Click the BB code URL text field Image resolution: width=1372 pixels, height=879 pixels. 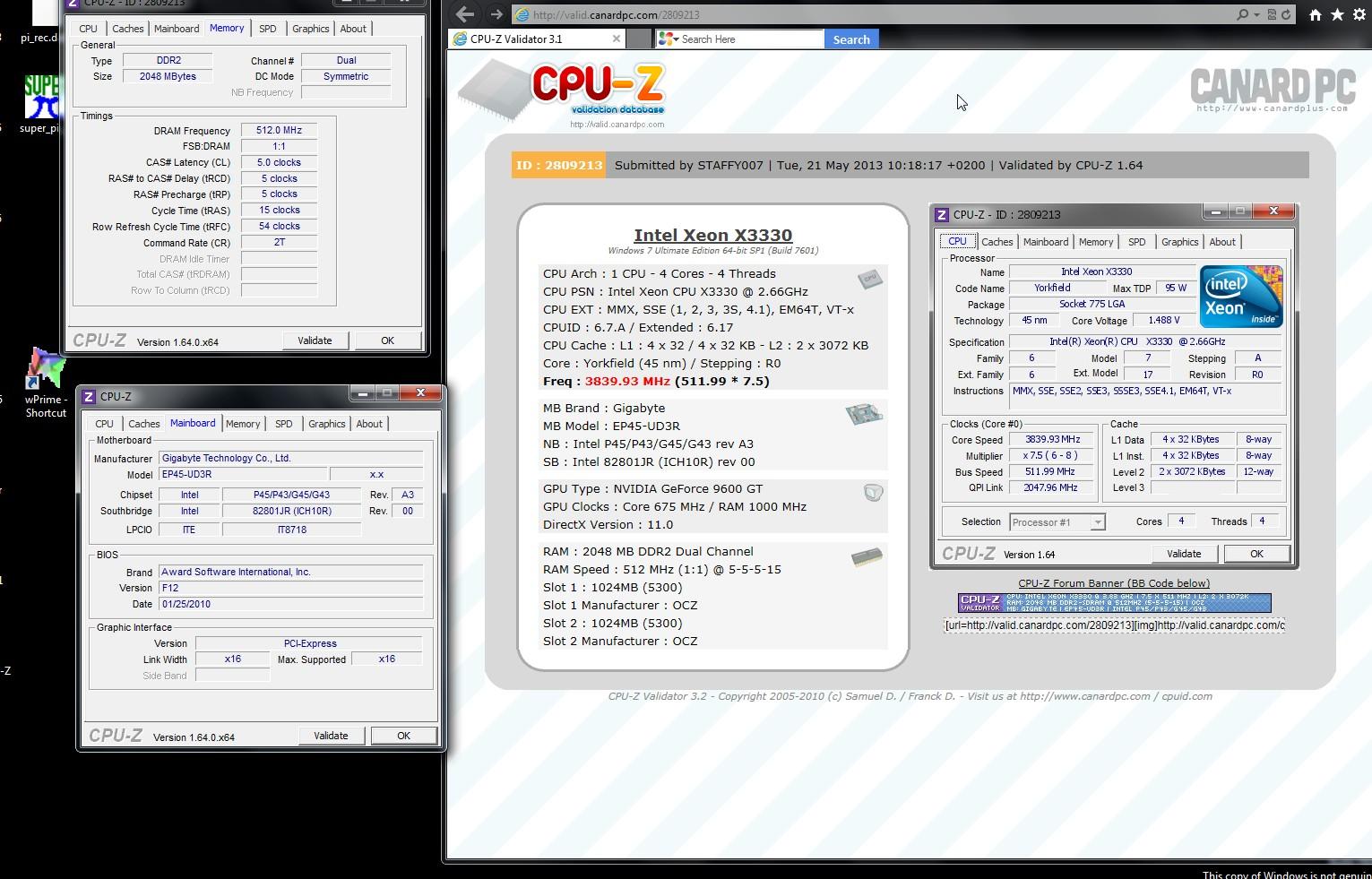point(1114,625)
